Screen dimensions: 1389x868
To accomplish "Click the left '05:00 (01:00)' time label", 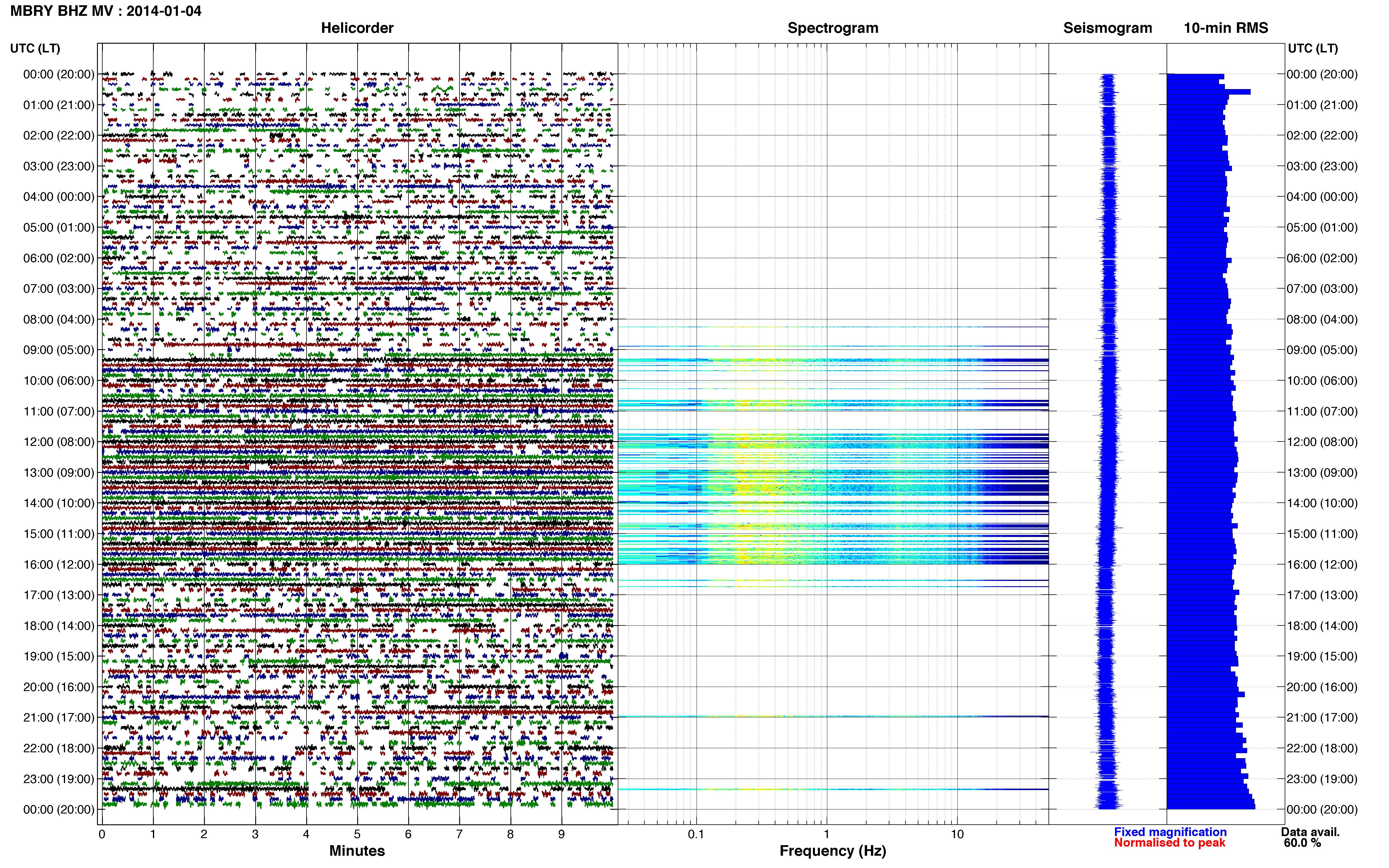I will point(59,227).
